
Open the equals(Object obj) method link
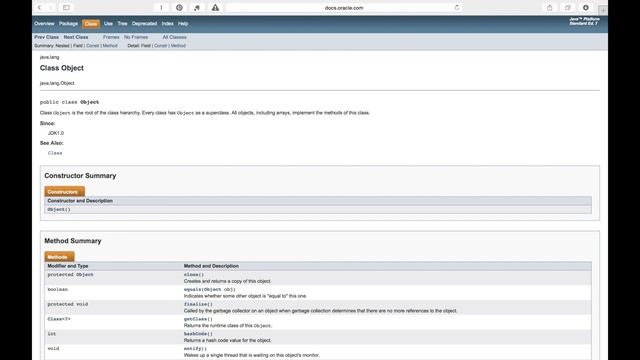[x=209, y=289]
